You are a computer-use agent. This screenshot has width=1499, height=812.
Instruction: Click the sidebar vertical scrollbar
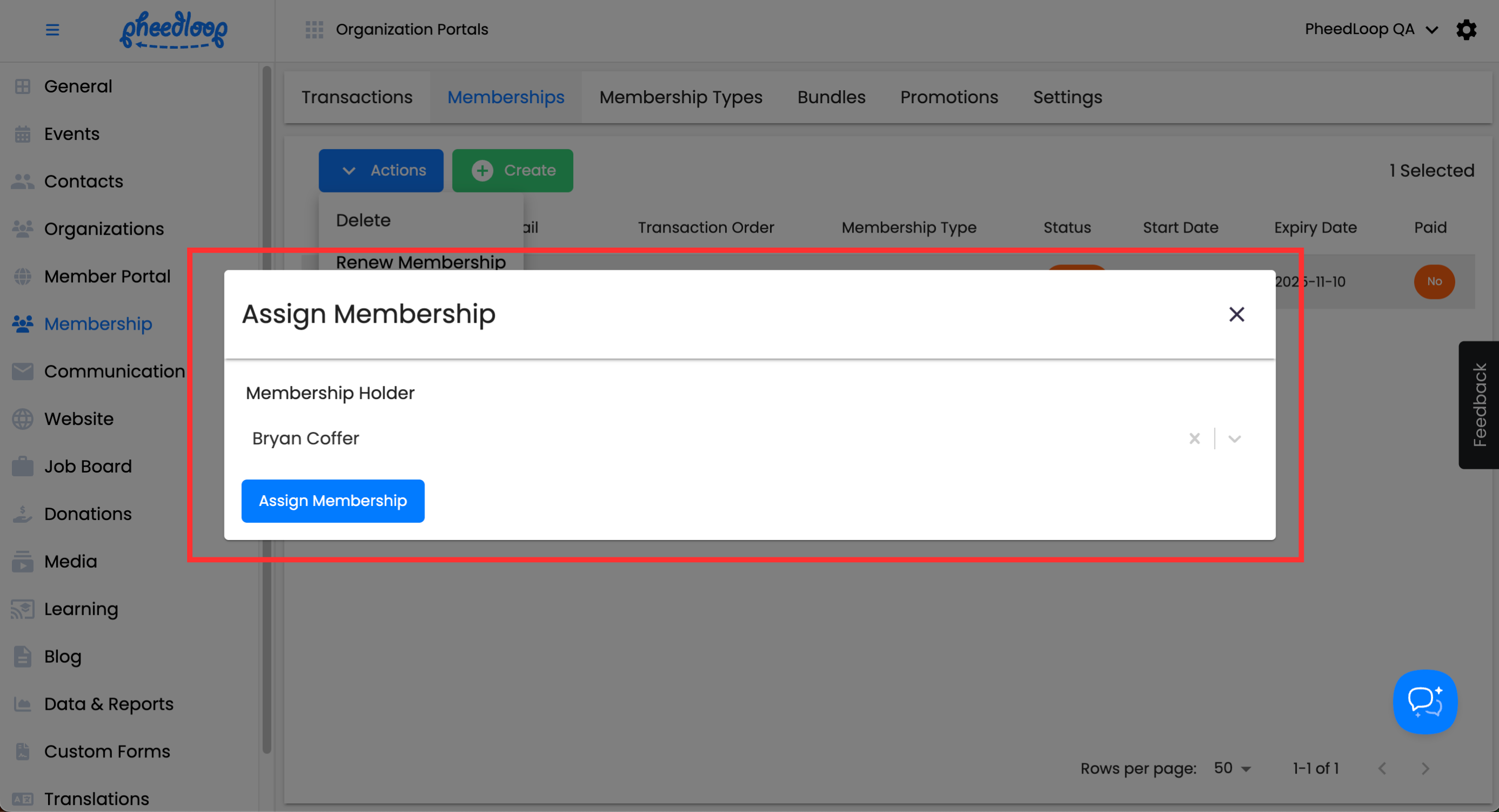[267, 407]
